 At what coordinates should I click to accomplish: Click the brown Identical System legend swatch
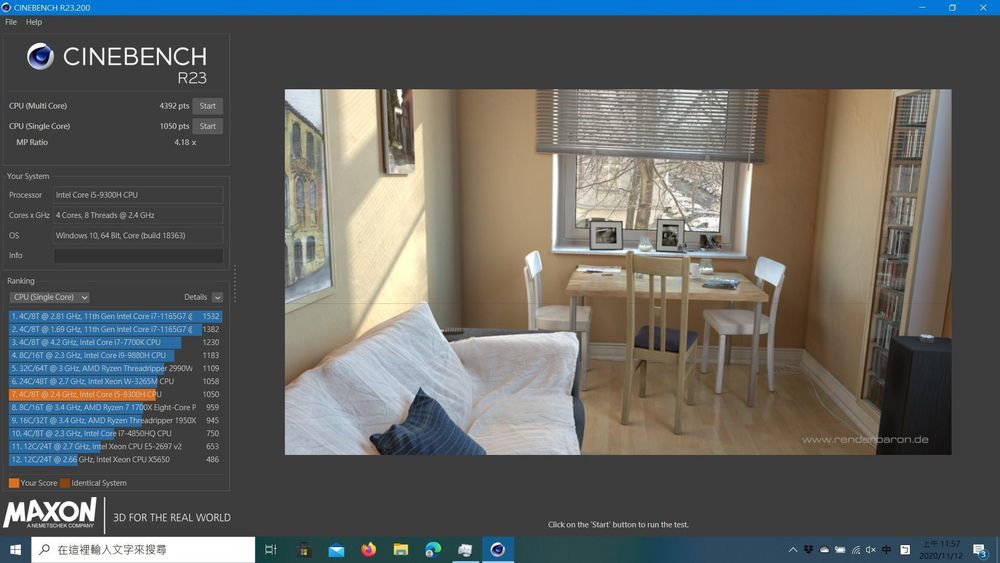pyautogui.click(x=64, y=483)
